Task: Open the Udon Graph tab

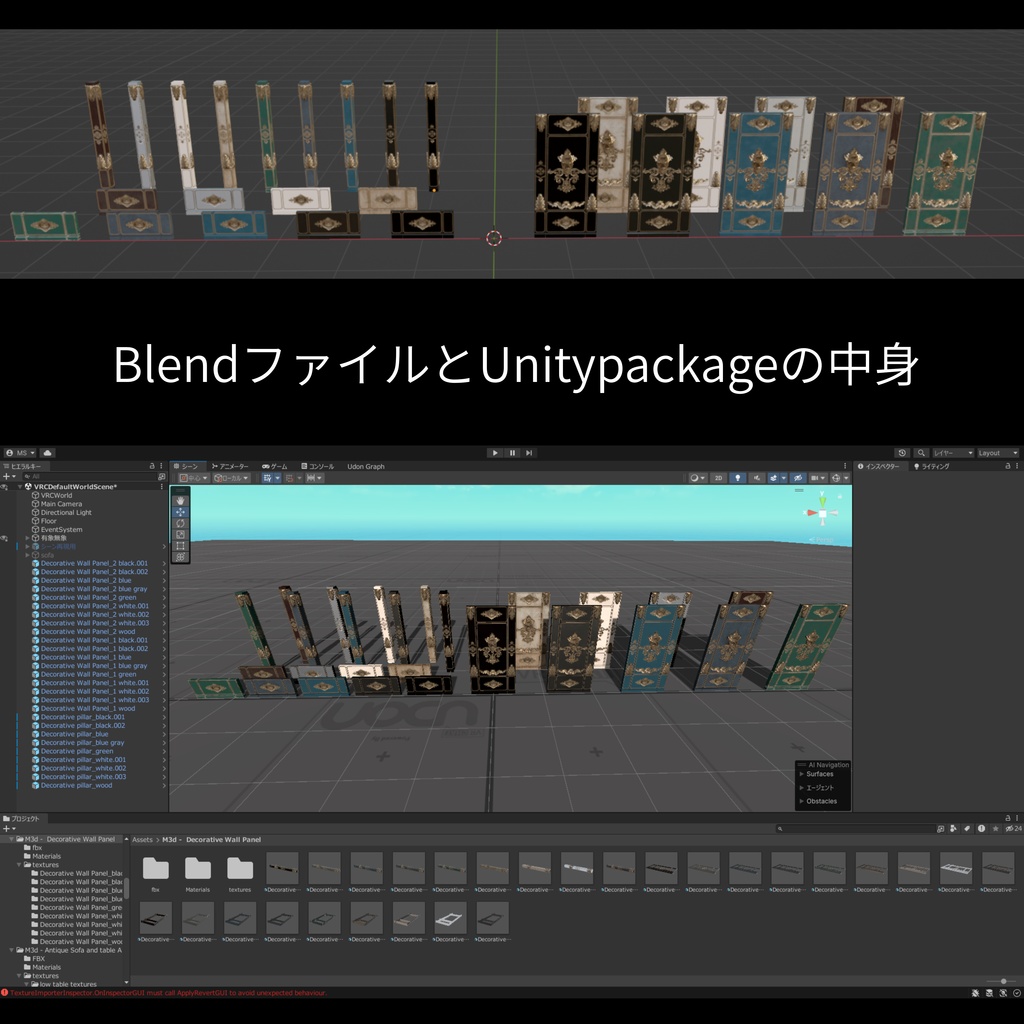Action: pyautogui.click(x=365, y=467)
